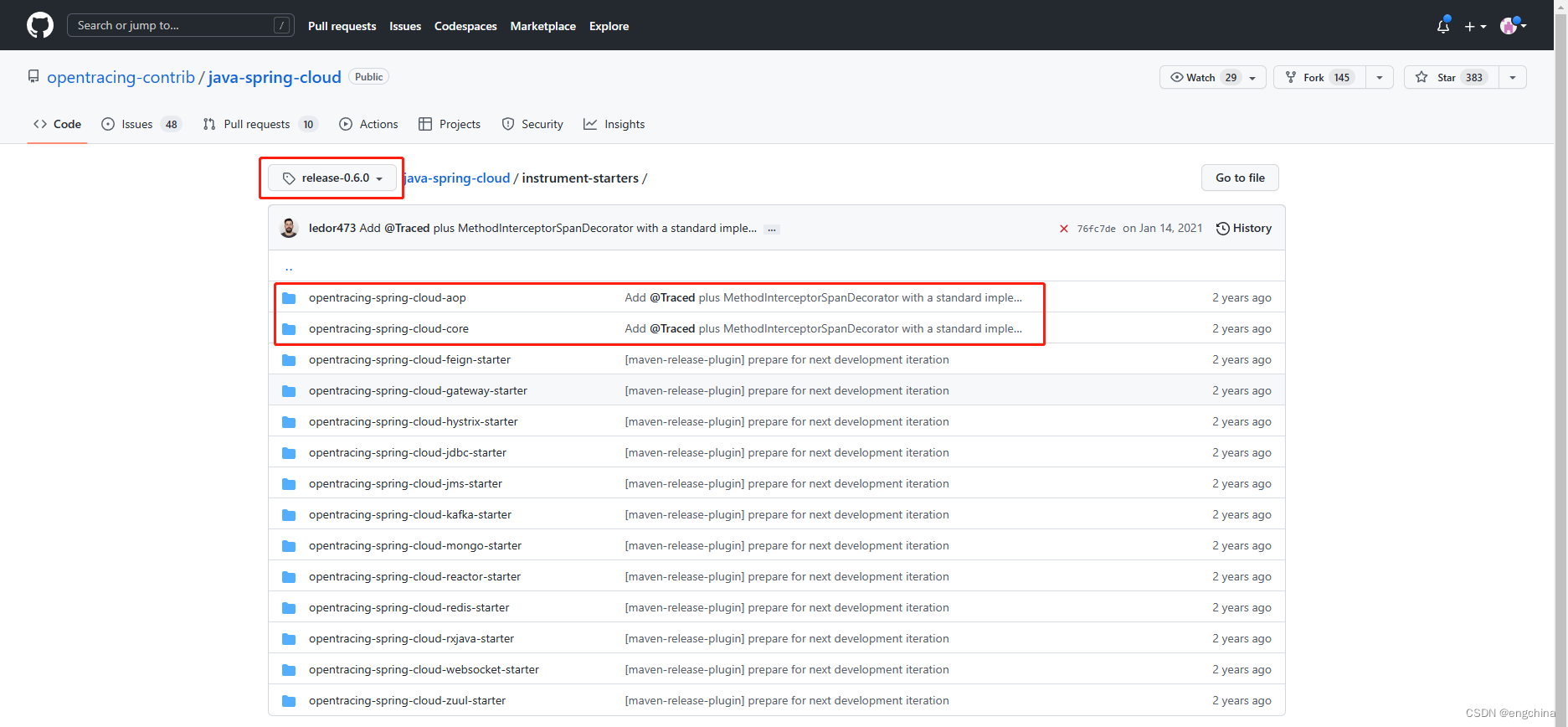This screenshot has height=727, width=1568.
Task: Click the page vertical scrollbar
Action: point(1560,363)
